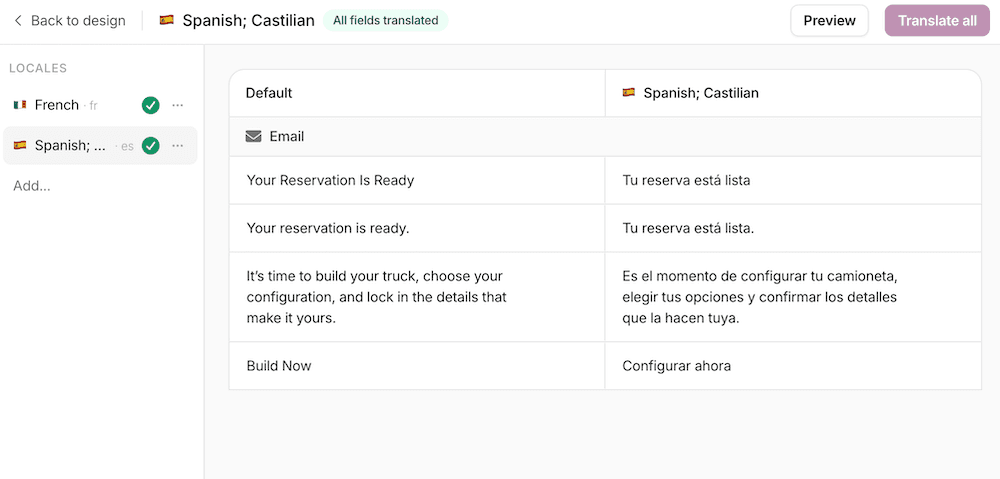Click the green checkmark next to Spanish locale

pos(151,146)
